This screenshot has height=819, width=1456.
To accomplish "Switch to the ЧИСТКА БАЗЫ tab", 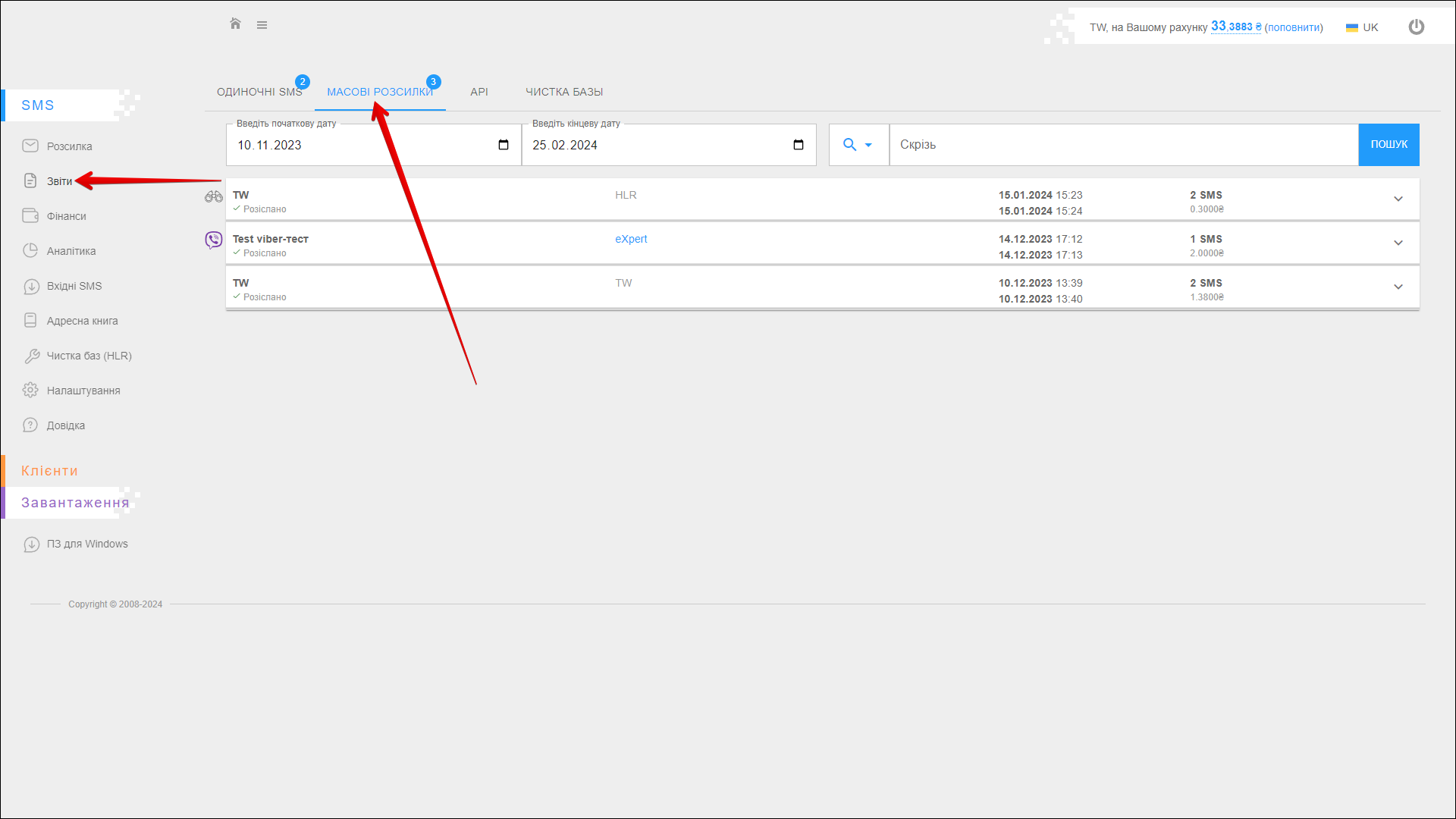I will click(x=564, y=92).
